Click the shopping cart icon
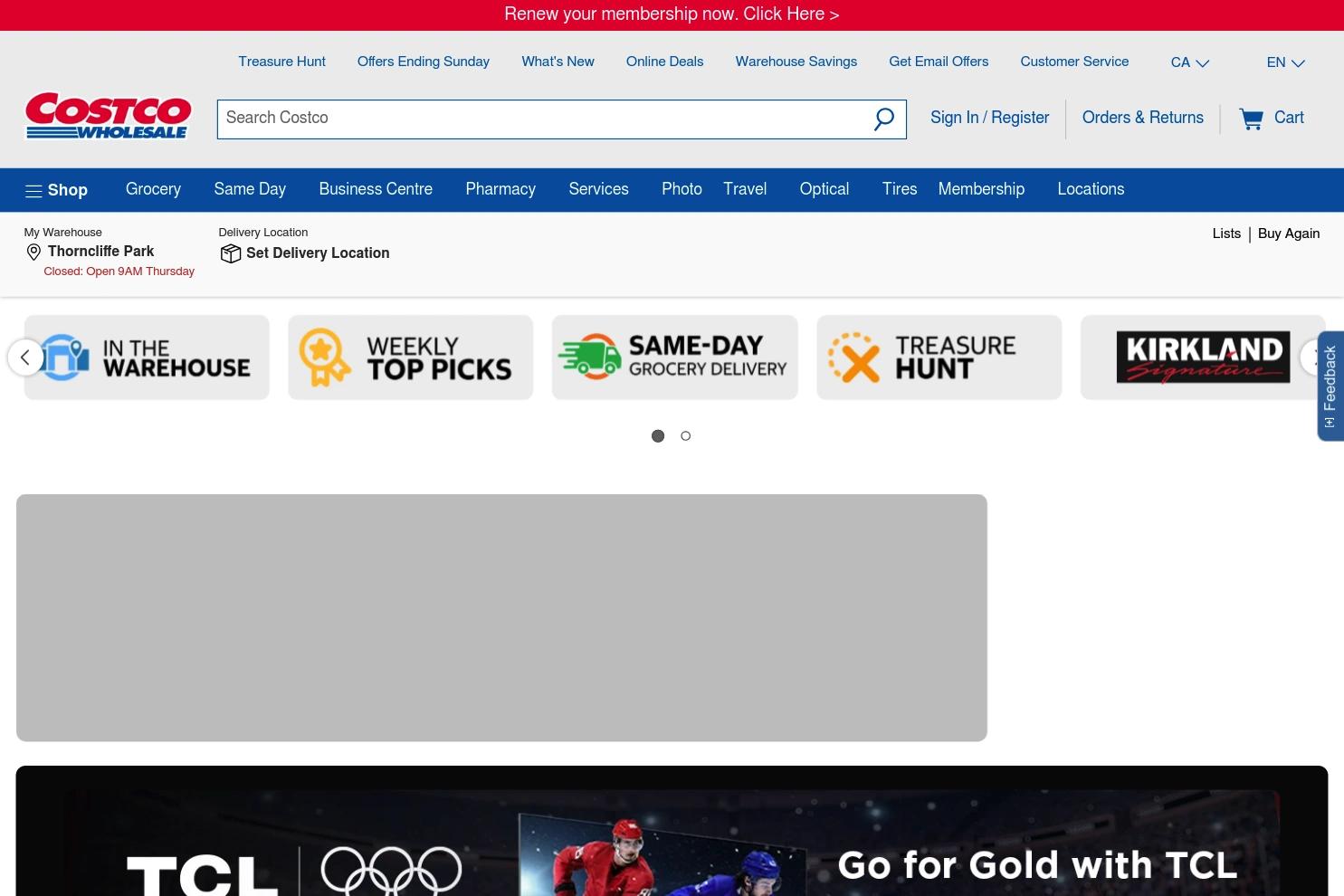 pos(1252,119)
